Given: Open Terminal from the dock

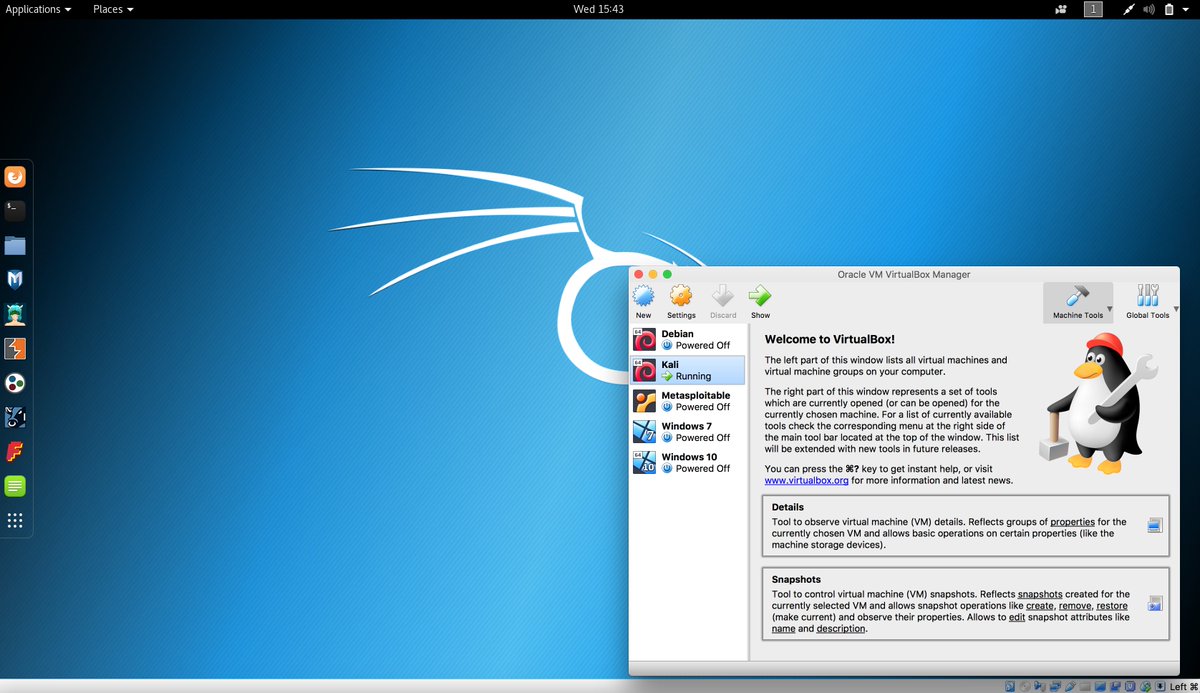Looking at the screenshot, I should [15, 211].
